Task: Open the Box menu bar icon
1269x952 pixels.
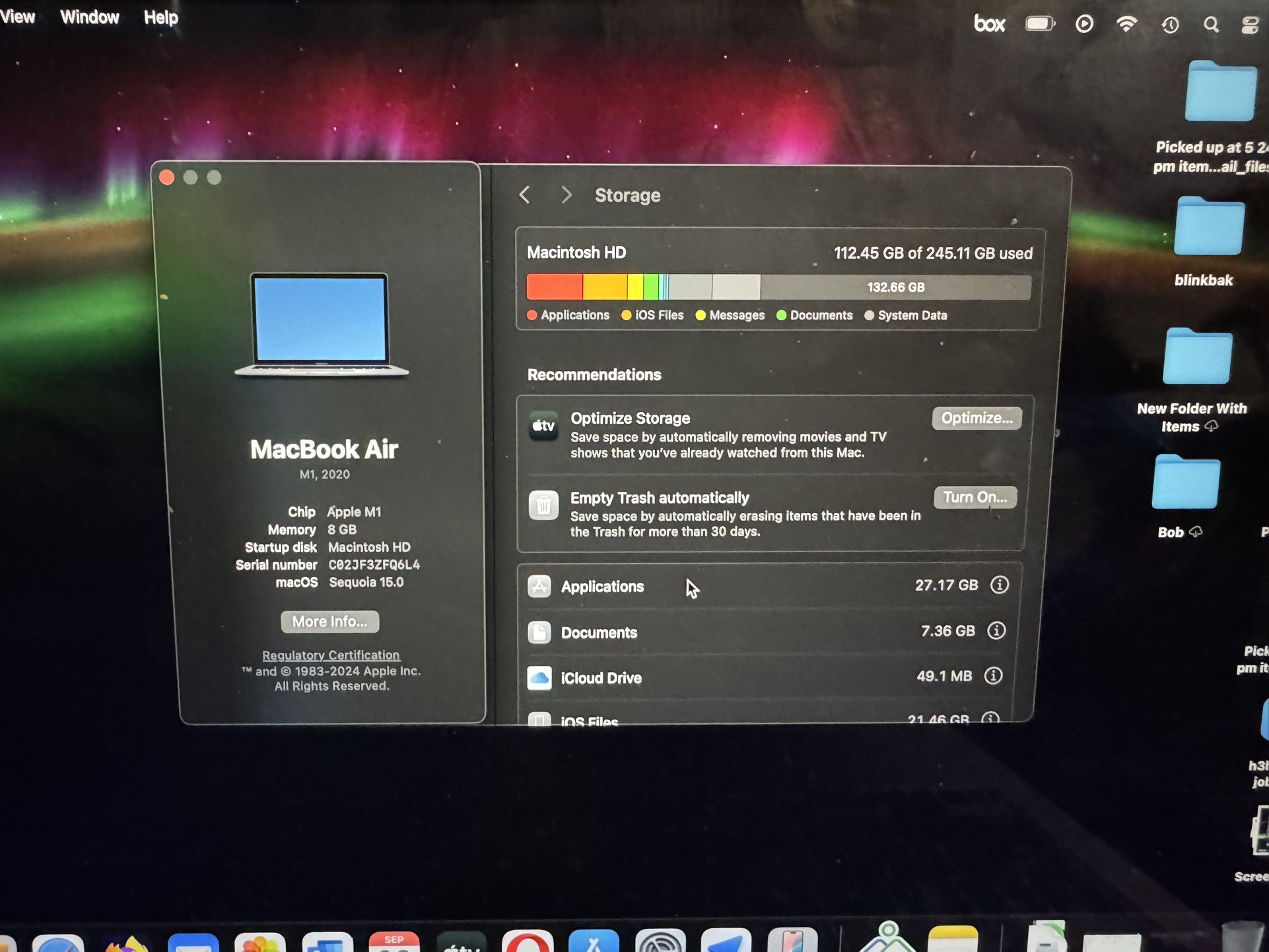Action: (989, 24)
